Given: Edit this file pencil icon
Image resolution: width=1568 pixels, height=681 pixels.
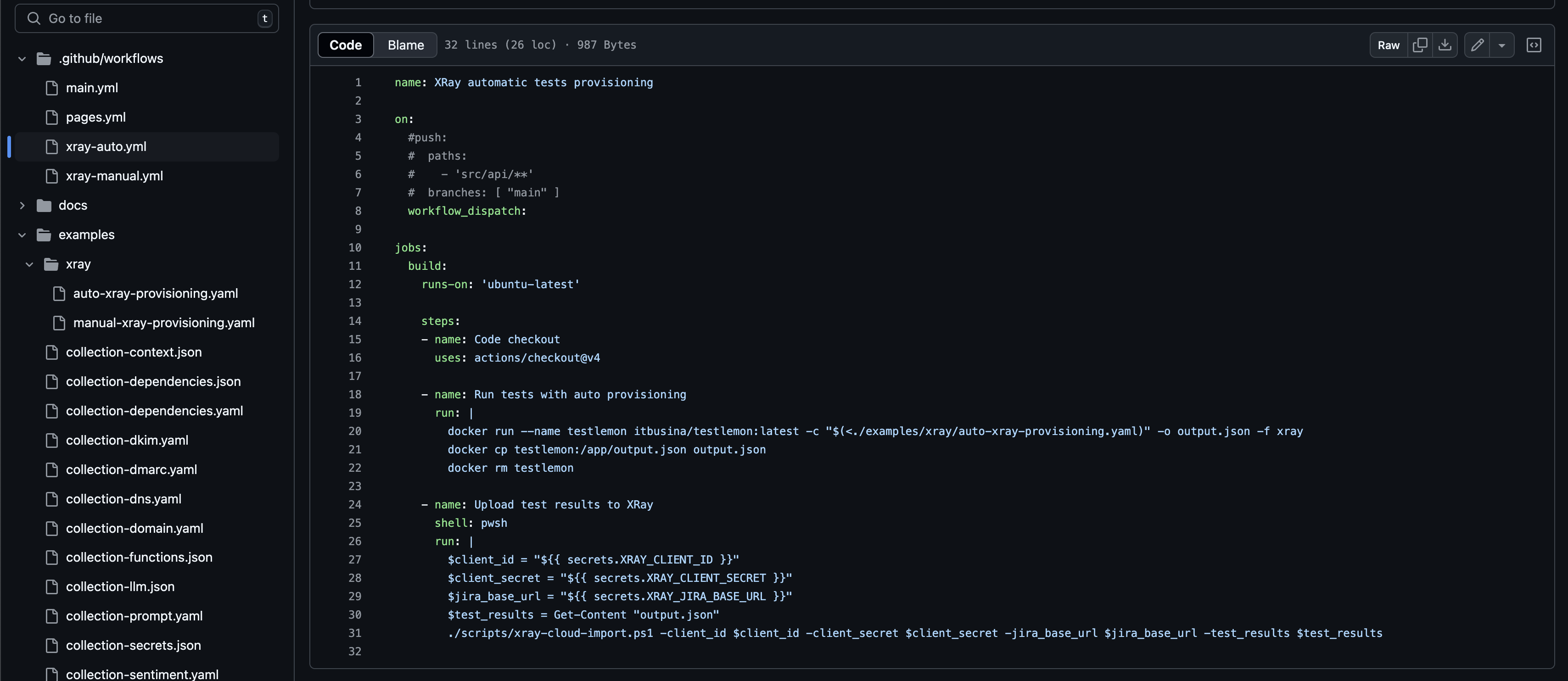Looking at the screenshot, I should [1477, 45].
